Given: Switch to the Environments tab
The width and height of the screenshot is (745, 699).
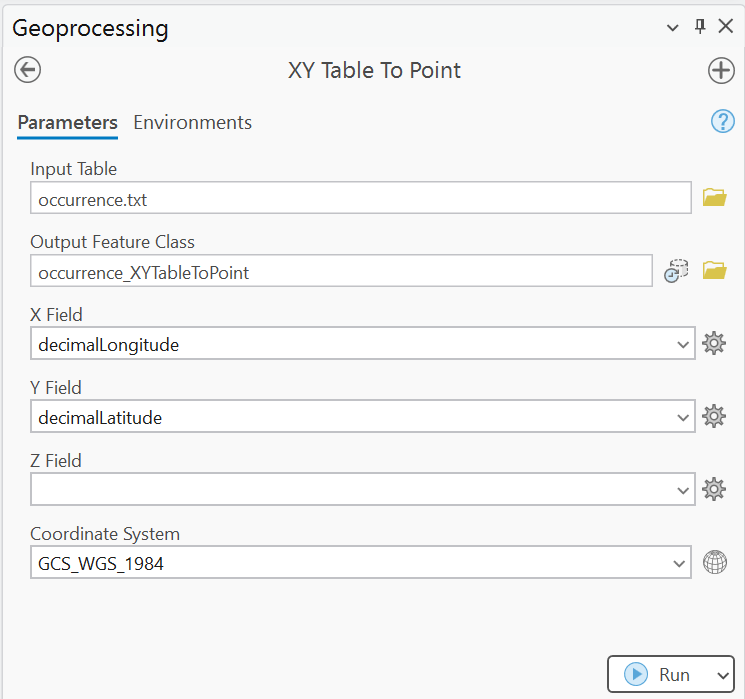Looking at the screenshot, I should tap(192, 123).
